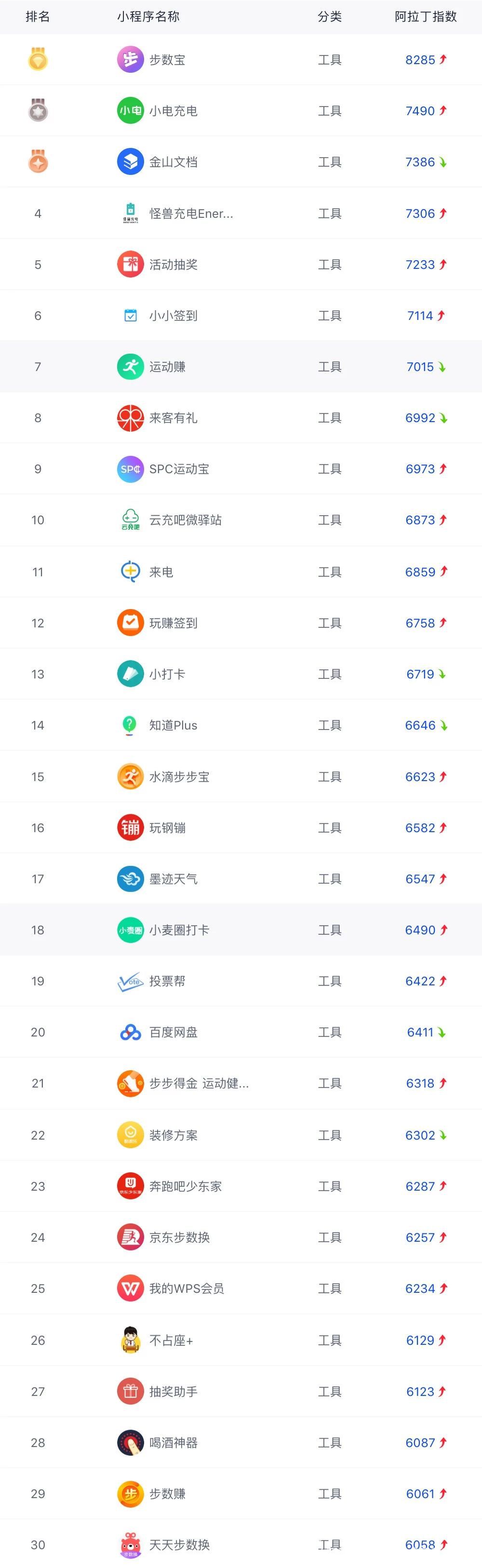The width and height of the screenshot is (482, 1568).
Task: Open the SPC运动宝 icon
Action: (130, 469)
